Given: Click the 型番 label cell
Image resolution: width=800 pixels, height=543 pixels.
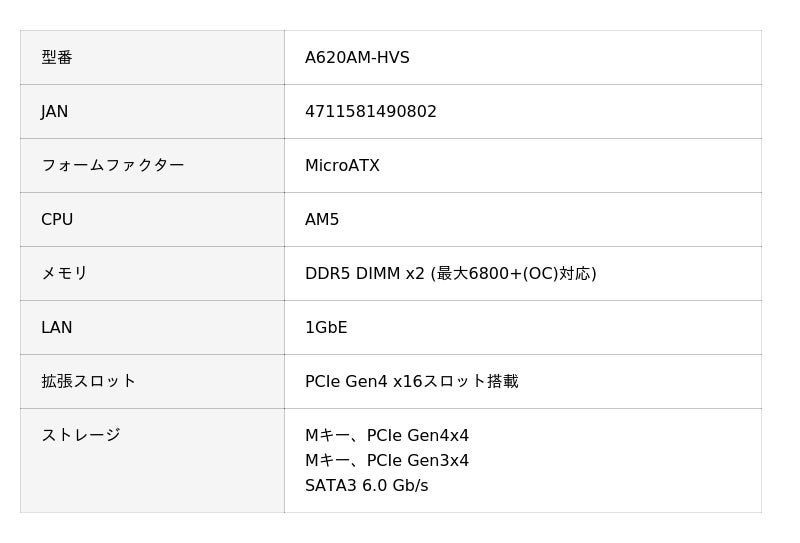Looking at the screenshot, I should click(x=57, y=58).
